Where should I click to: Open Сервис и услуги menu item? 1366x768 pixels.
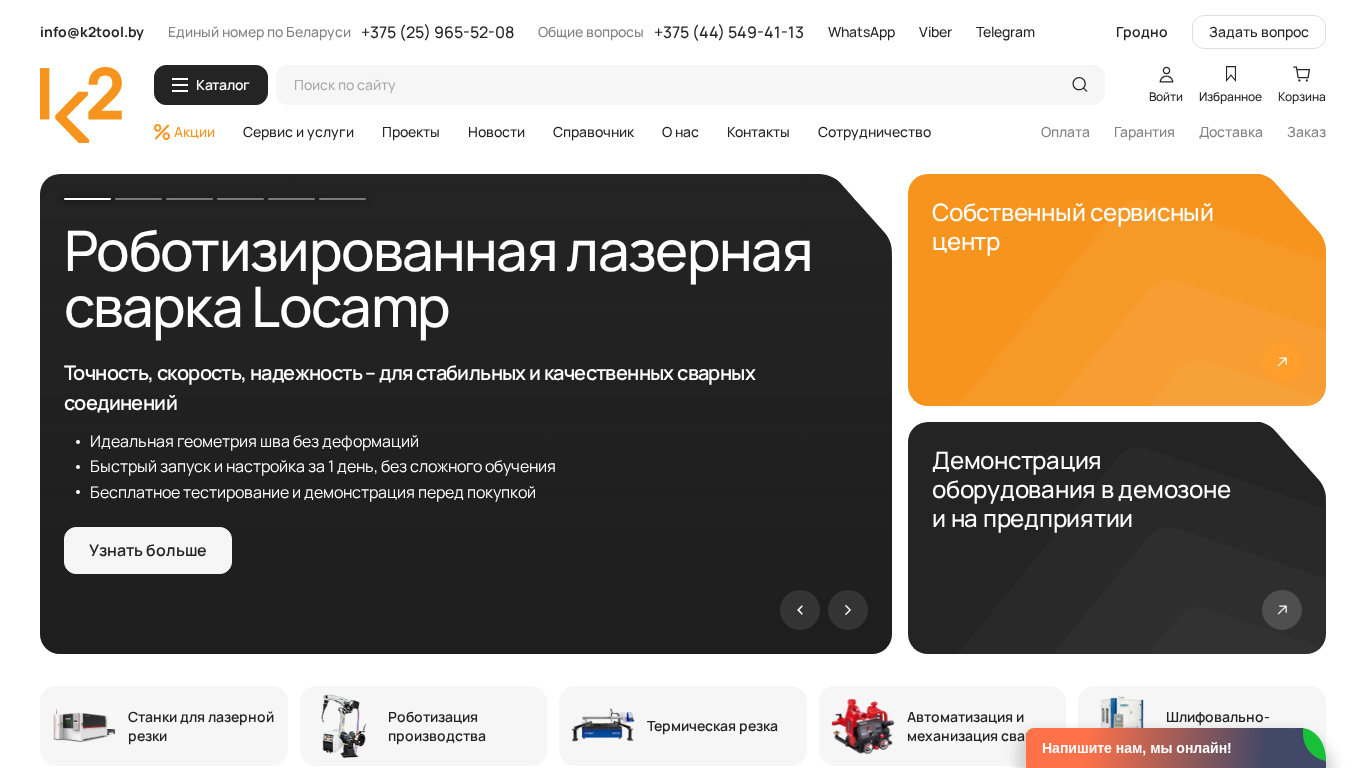298,132
